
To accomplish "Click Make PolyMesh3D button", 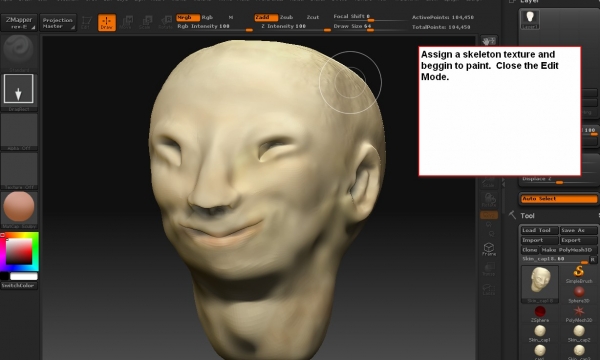I will 569,250.
